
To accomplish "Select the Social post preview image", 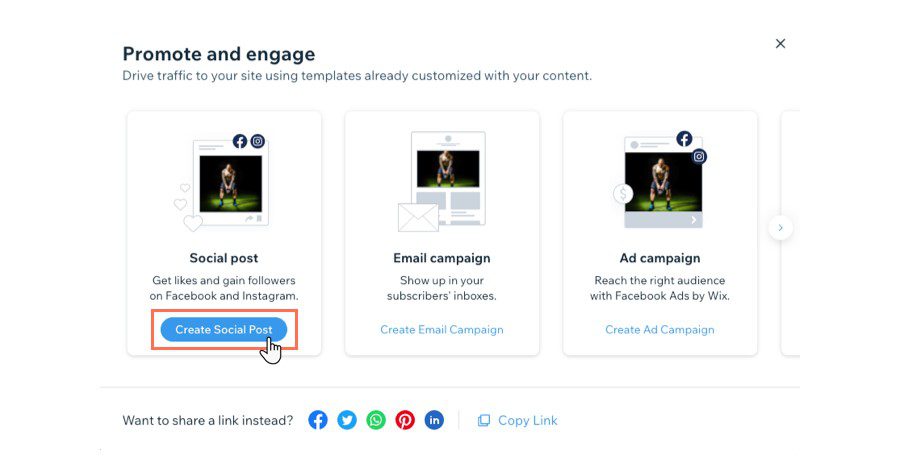I will (x=231, y=183).
